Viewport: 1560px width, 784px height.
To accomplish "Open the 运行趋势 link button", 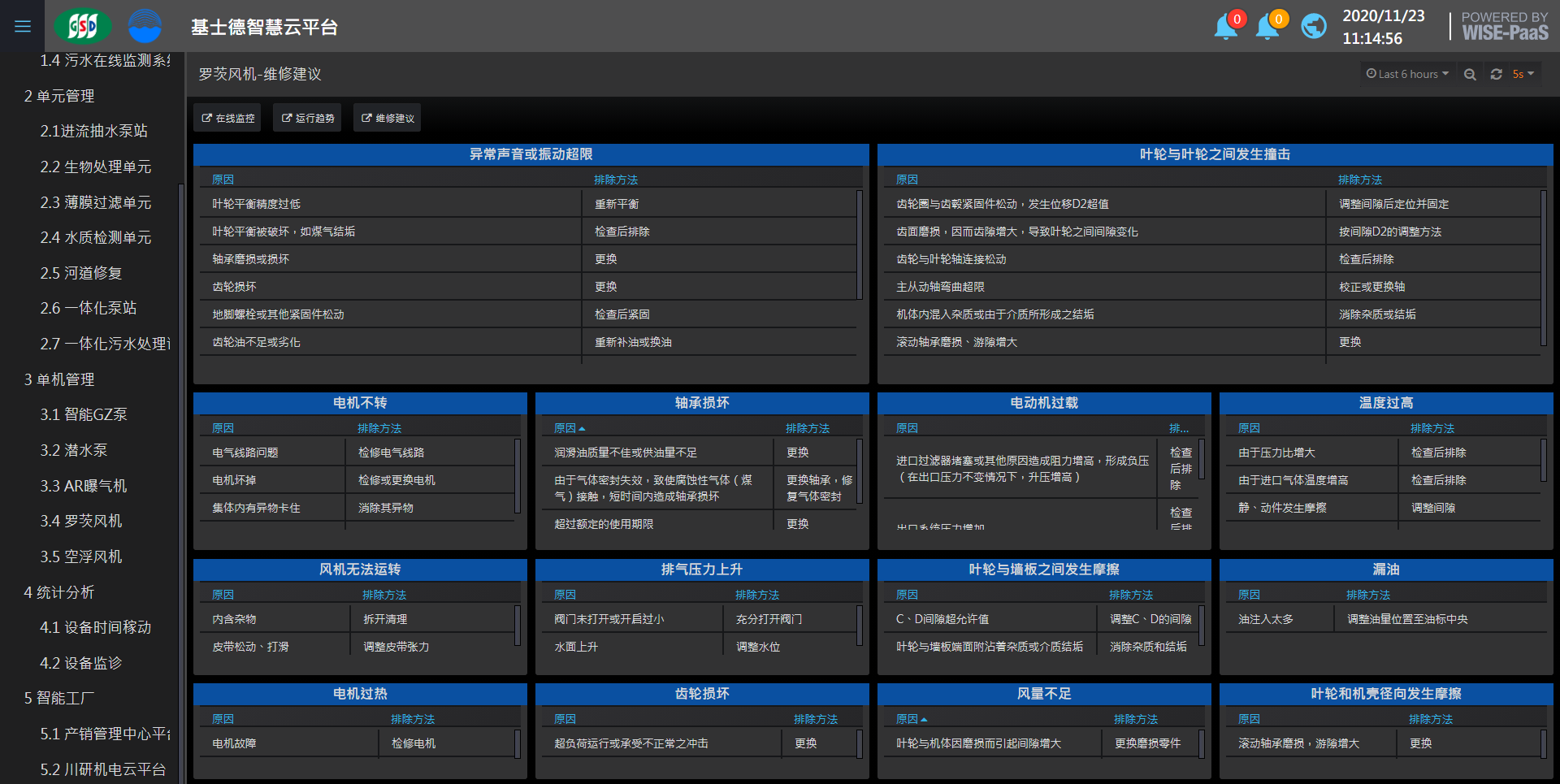I will pos(308,118).
